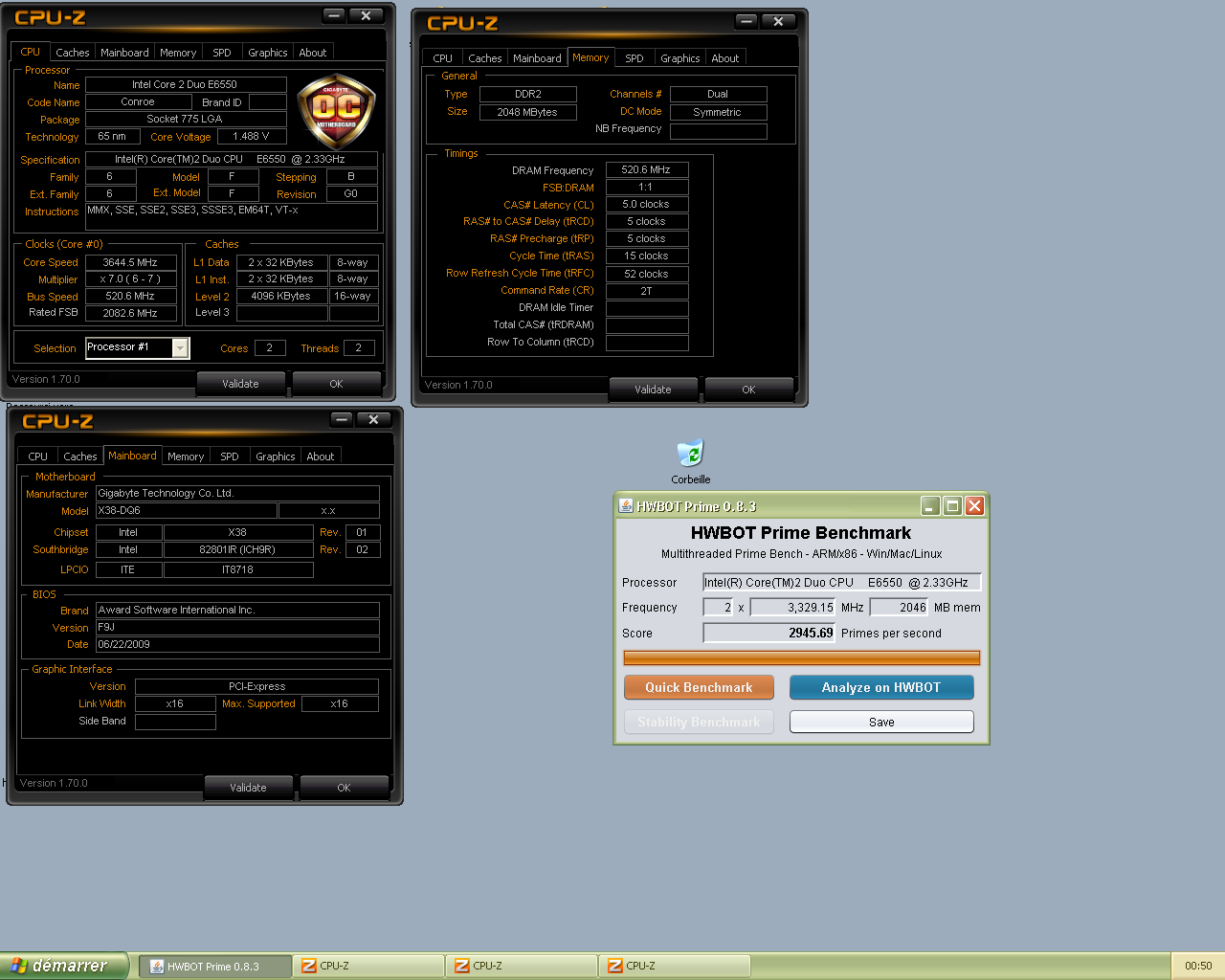Click the HWBOT Processor name field
Image resolution: width=1225 pixels, height=980 pixels.
click(x=842, y=582)
